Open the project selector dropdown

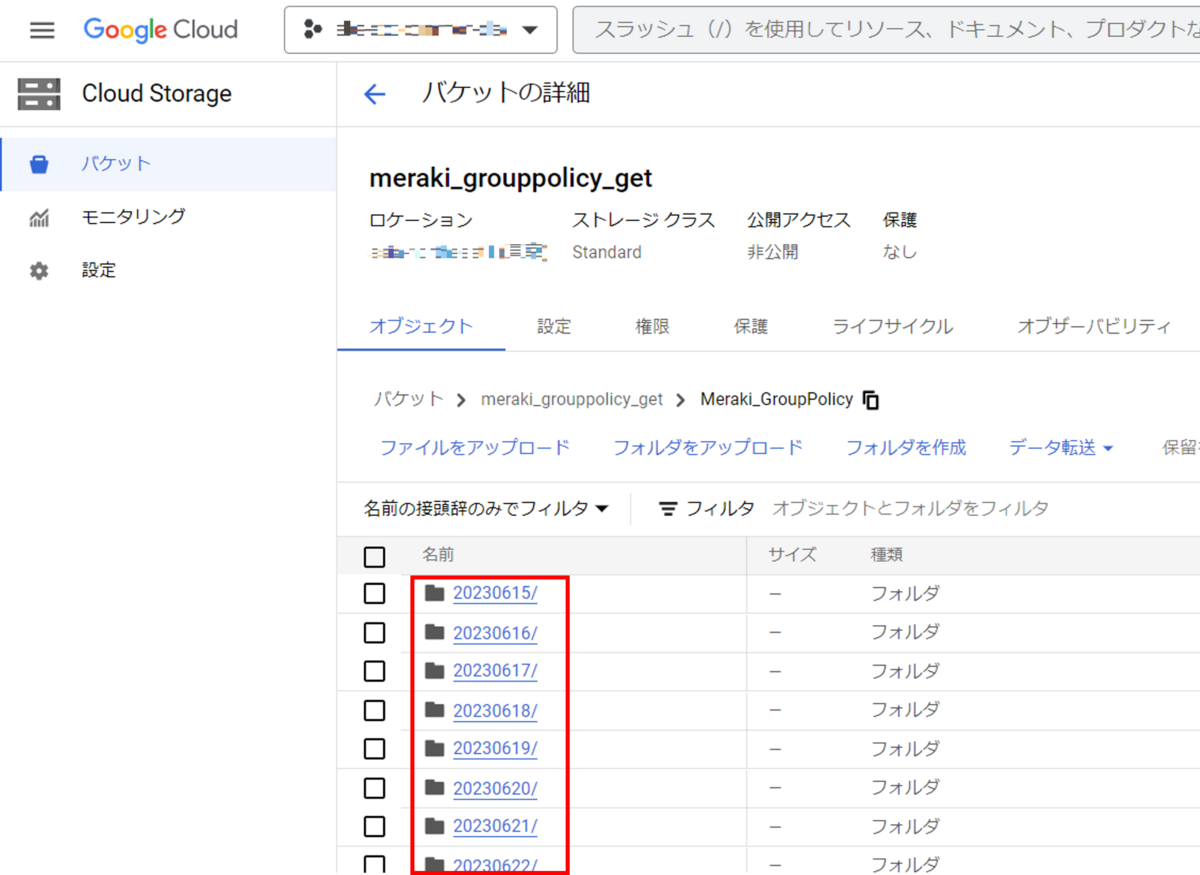pyautogui.click(x=420, y=30)
